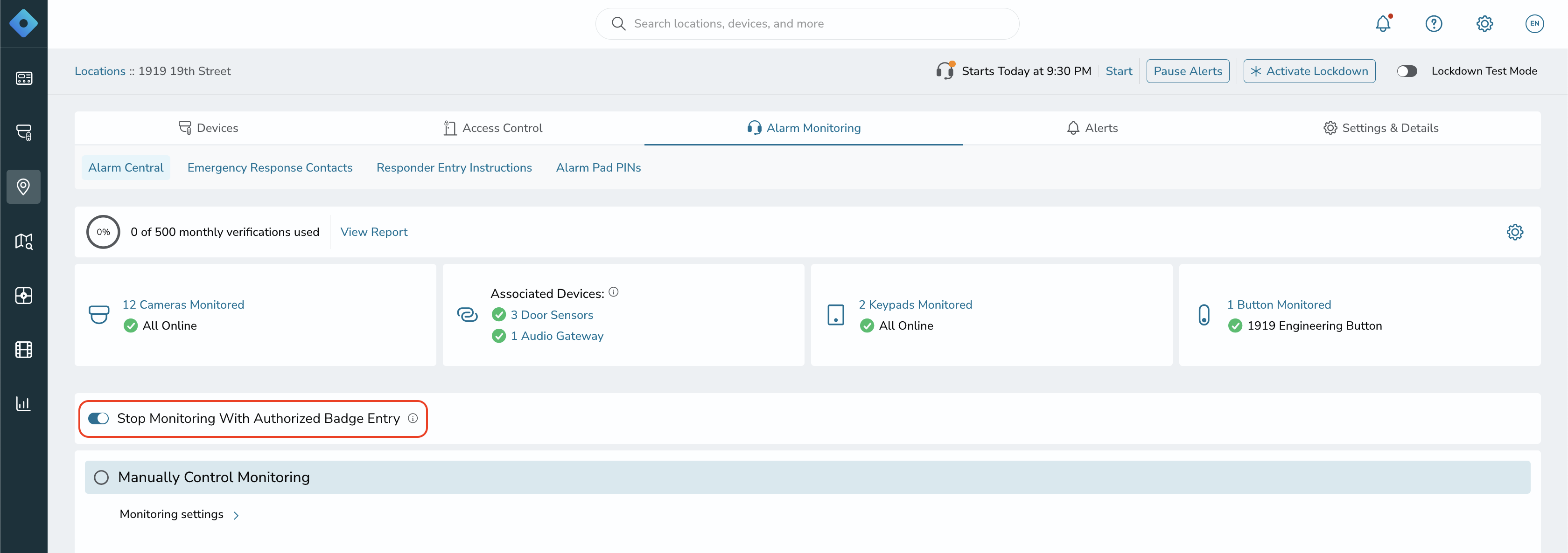Select Manually Control Monitoring radio button
The height and width of the screenshot is (553, 1568).
101,477
